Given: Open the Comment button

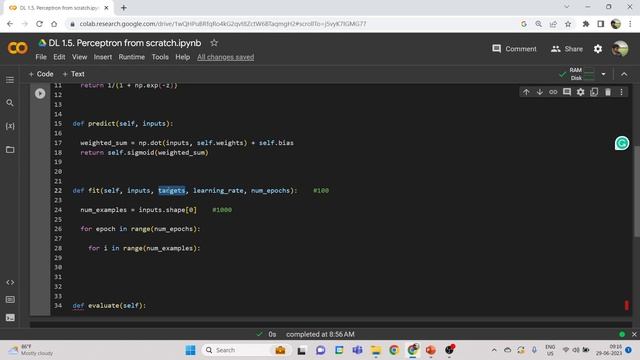Looking at the screenshot, I should tap(514, 49).
